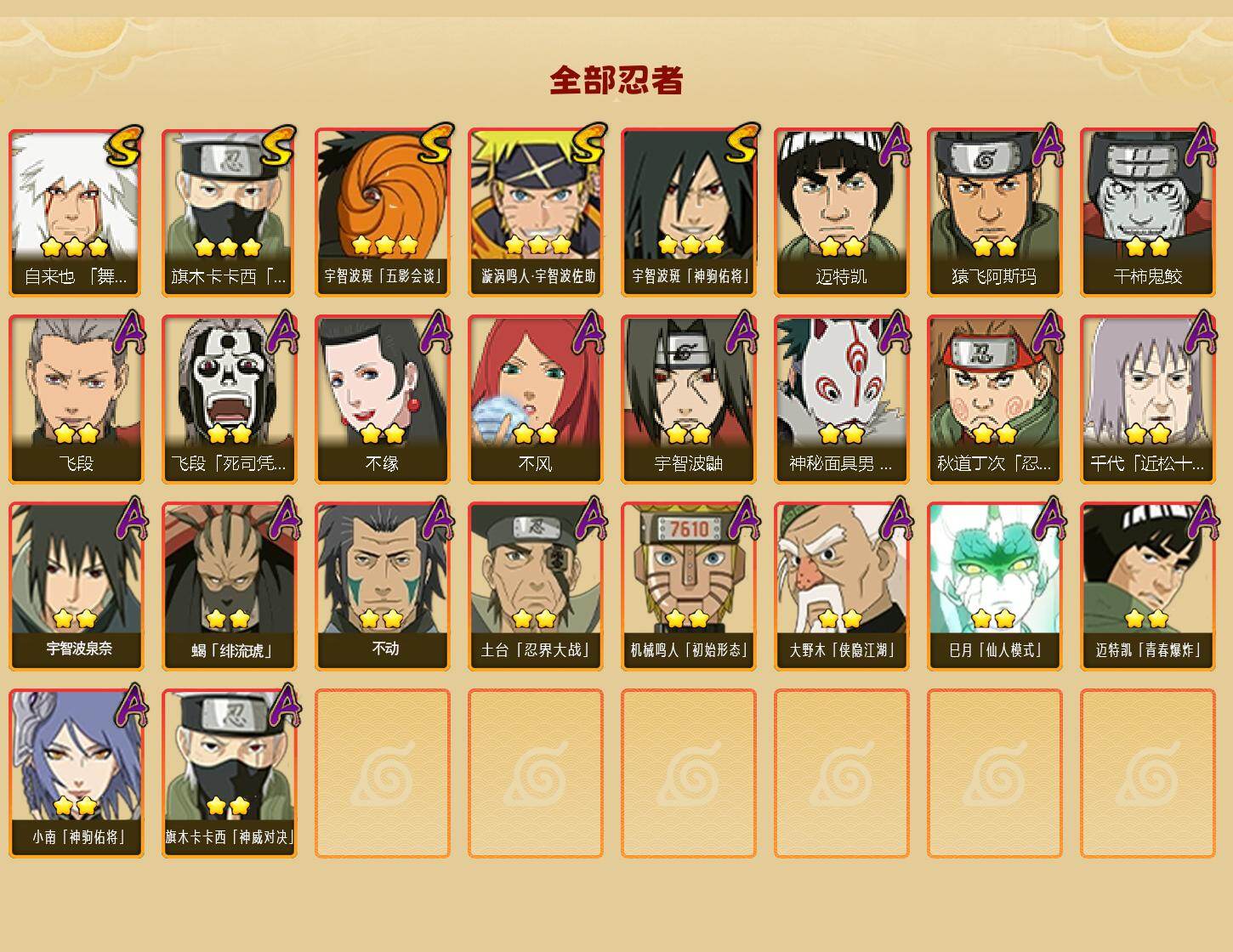
Task: Pick the 大野木「侠隐江湖」 card
Action: [842, 586]
